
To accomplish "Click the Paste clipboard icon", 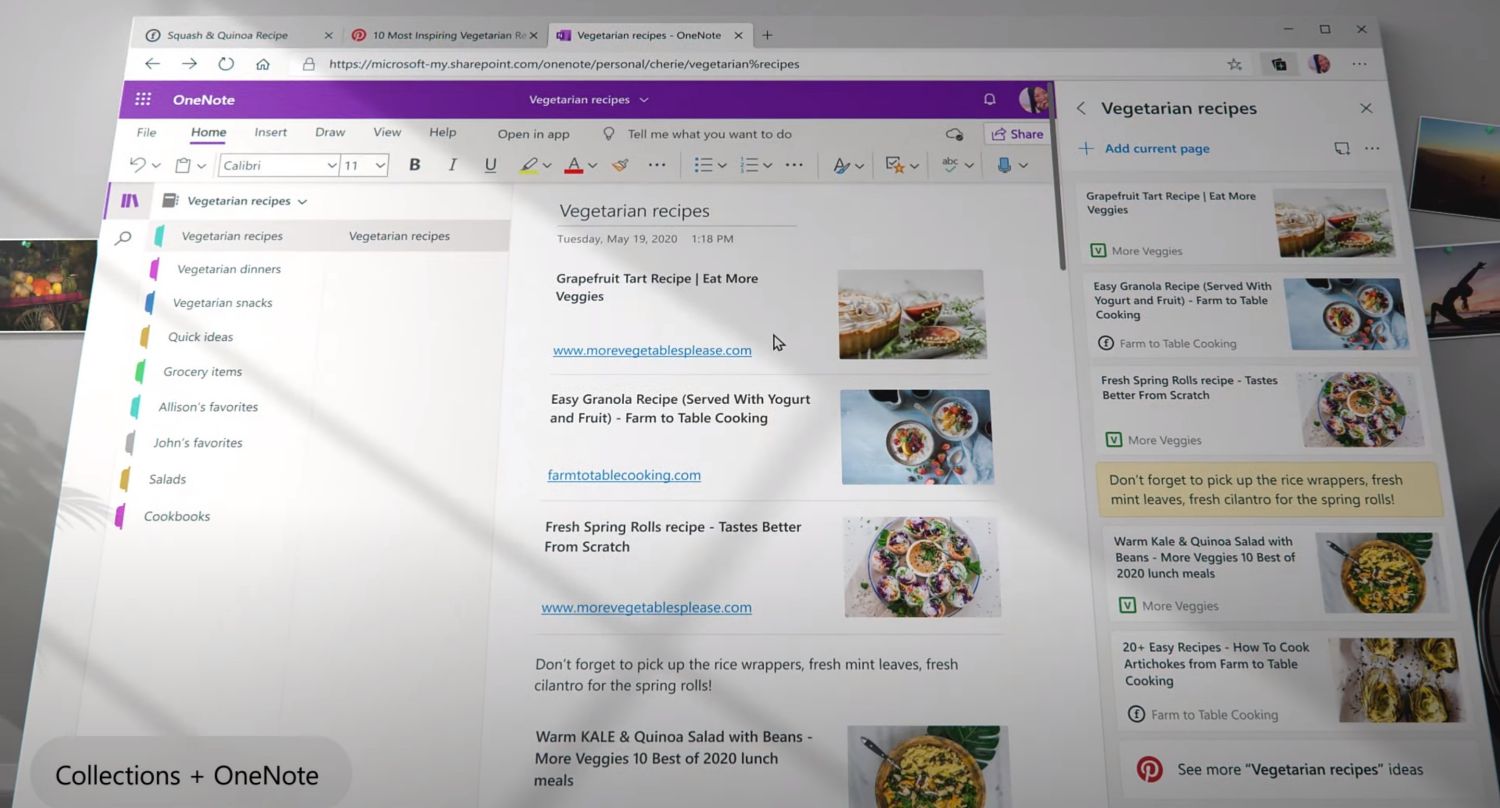I will tap(183, 165).
